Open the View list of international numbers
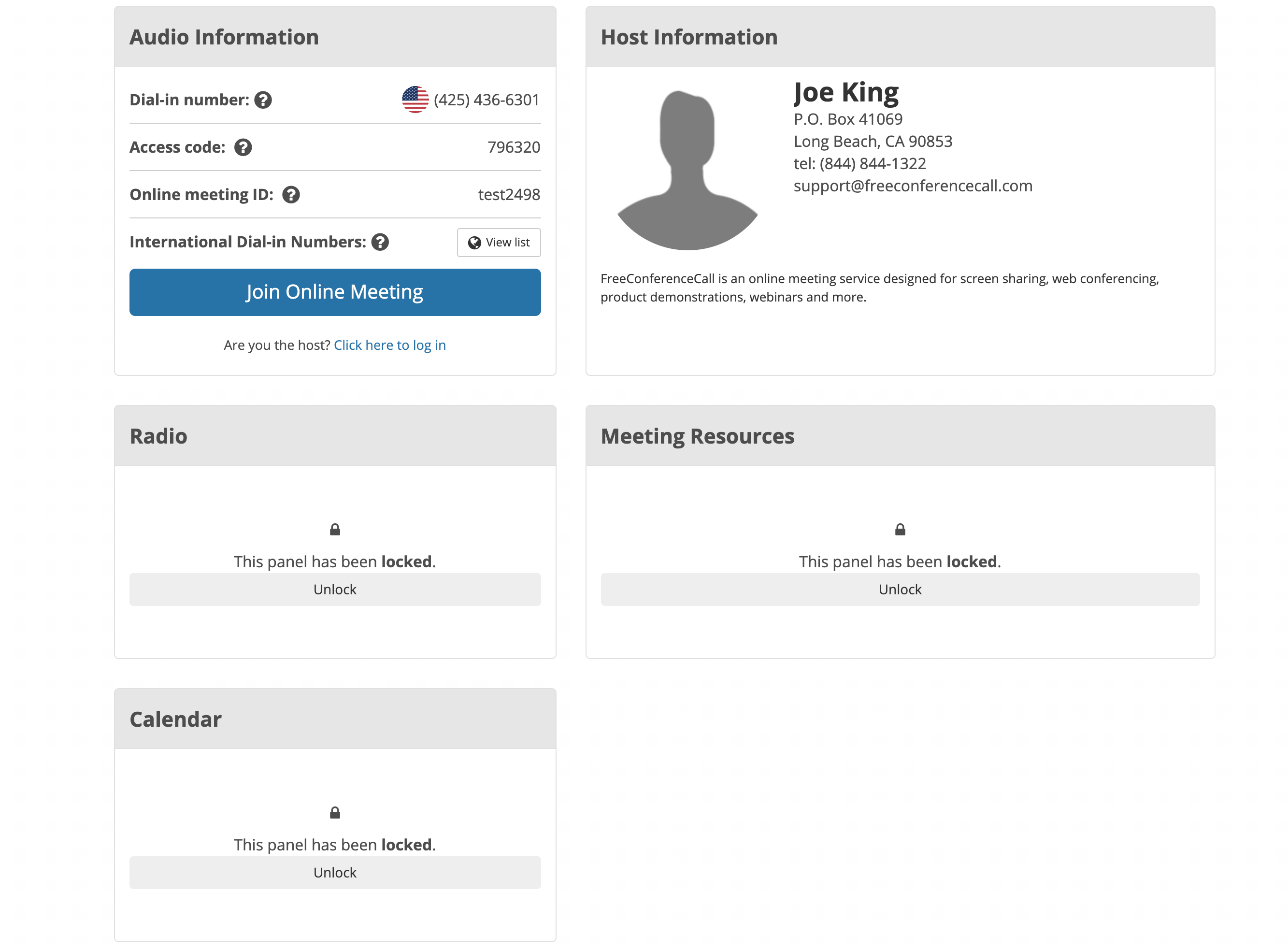Viewport: 1288px width, 949px height. (x=499, y=243)
